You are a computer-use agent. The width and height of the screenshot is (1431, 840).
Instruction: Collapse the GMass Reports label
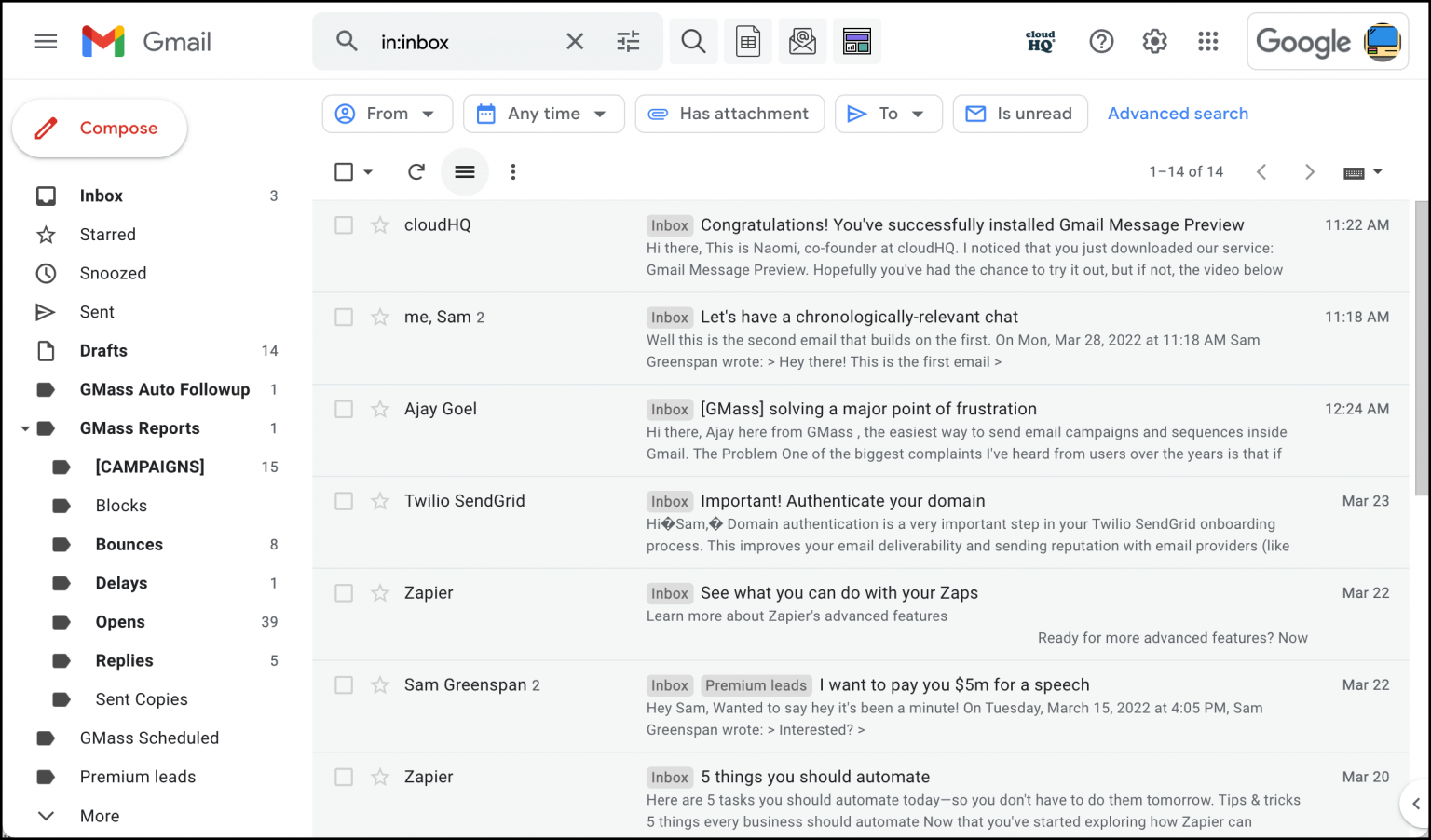click(25, 427)
